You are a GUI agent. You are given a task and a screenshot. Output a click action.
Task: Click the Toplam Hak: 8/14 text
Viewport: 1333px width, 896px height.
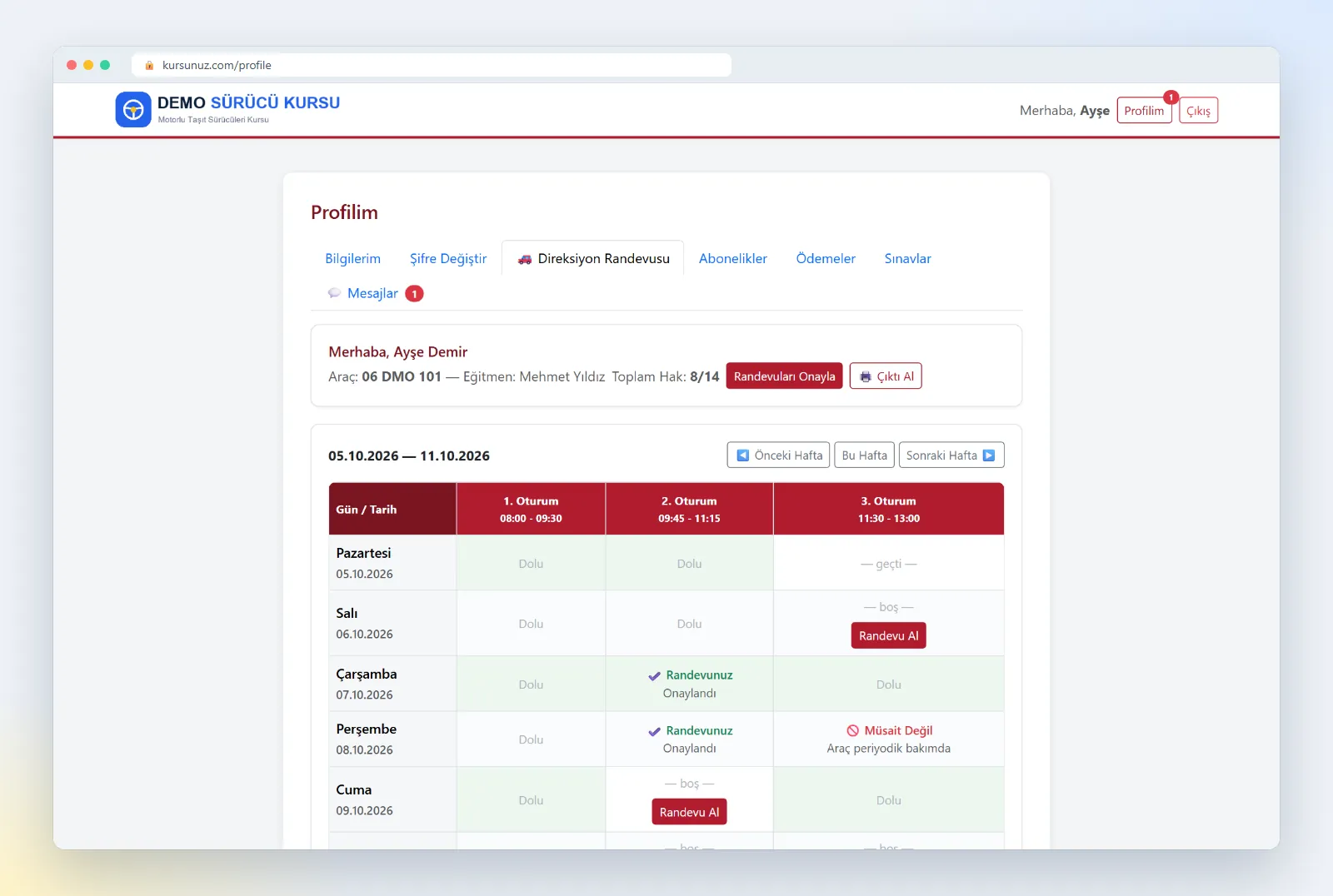click(666, 376)
